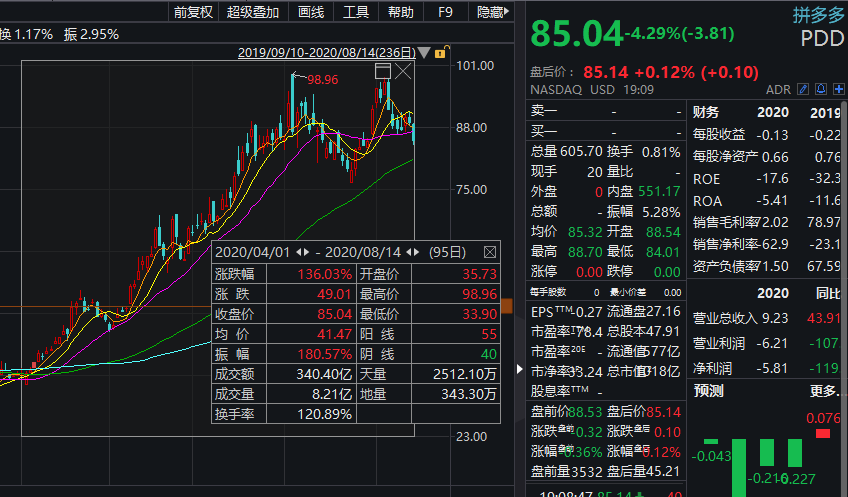Click the 盘后价 85.14 after-hours line
Image resolution: width=848 pixels, height=497 pixels.
point(644,72)
